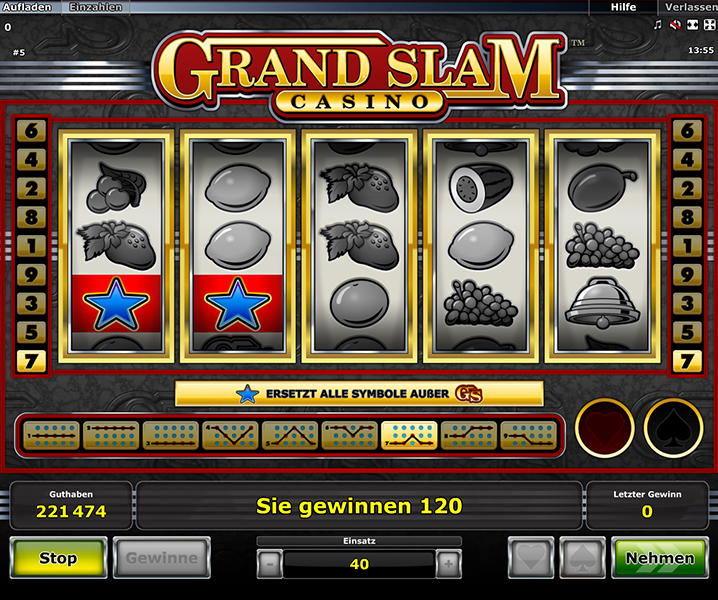Click the grey heart button near Nehmen
The height and width of the screenshot is (600, 718).
tap(531, 557)
